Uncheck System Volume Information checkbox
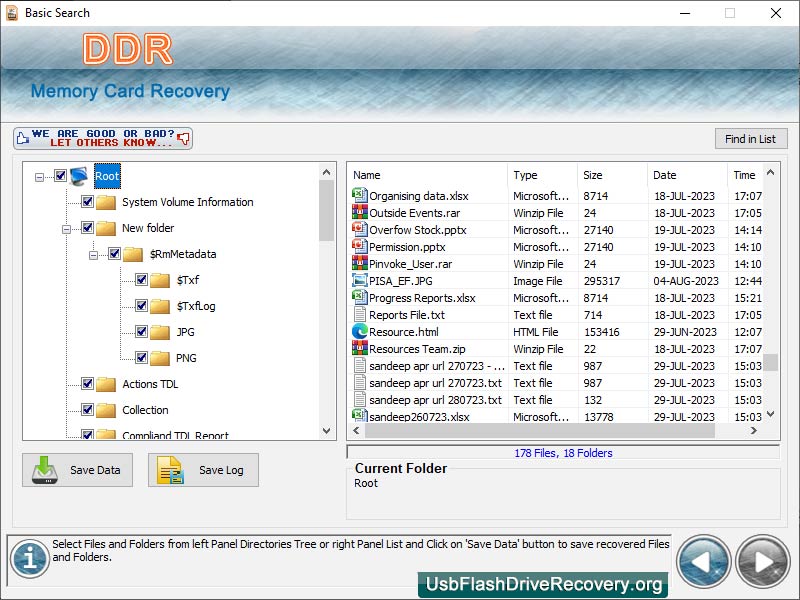 (x=87, y=202)
